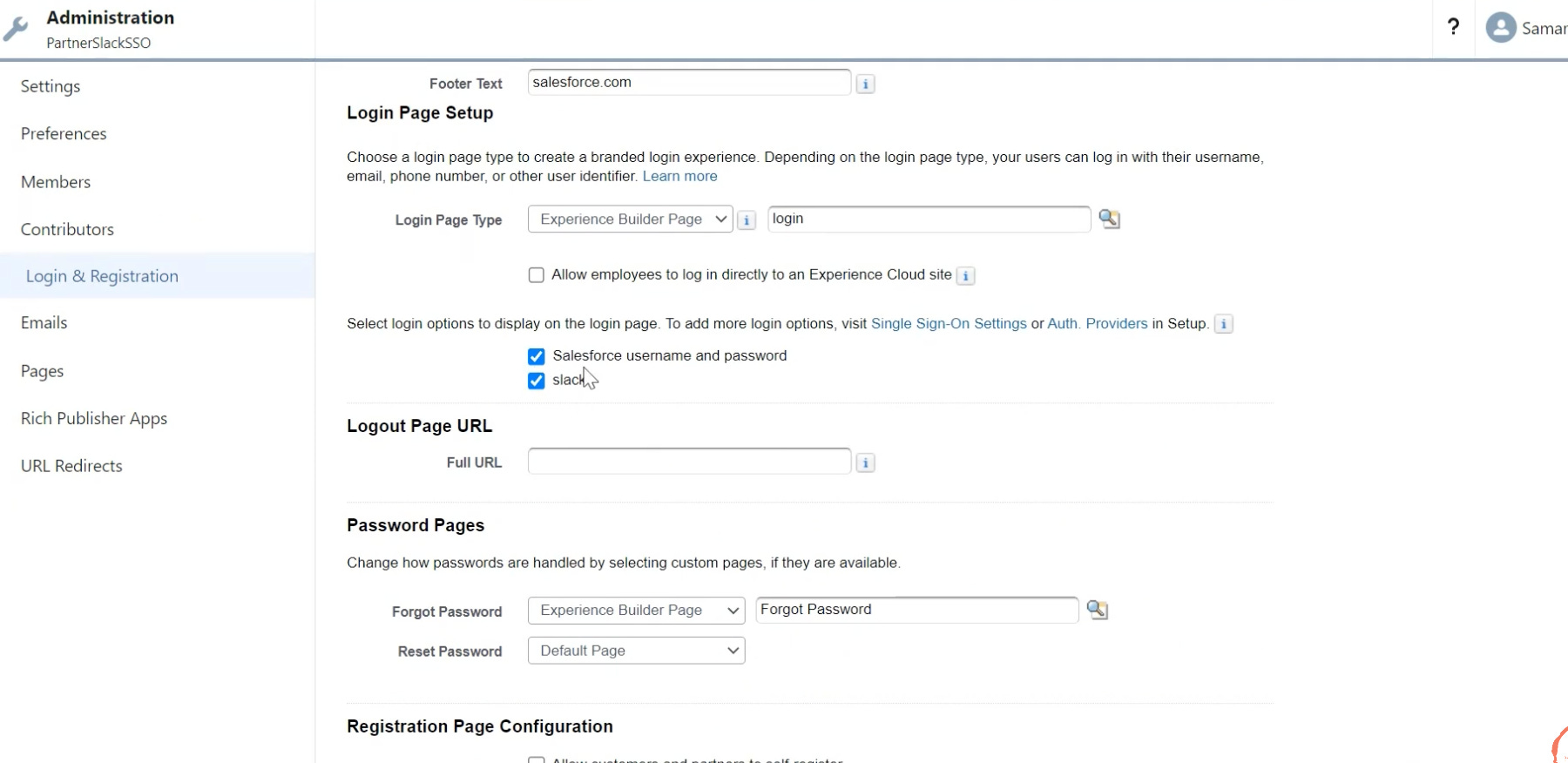Uncheck the slack login option
Screen dimensions: 1568x763
(x=537, y=381)
